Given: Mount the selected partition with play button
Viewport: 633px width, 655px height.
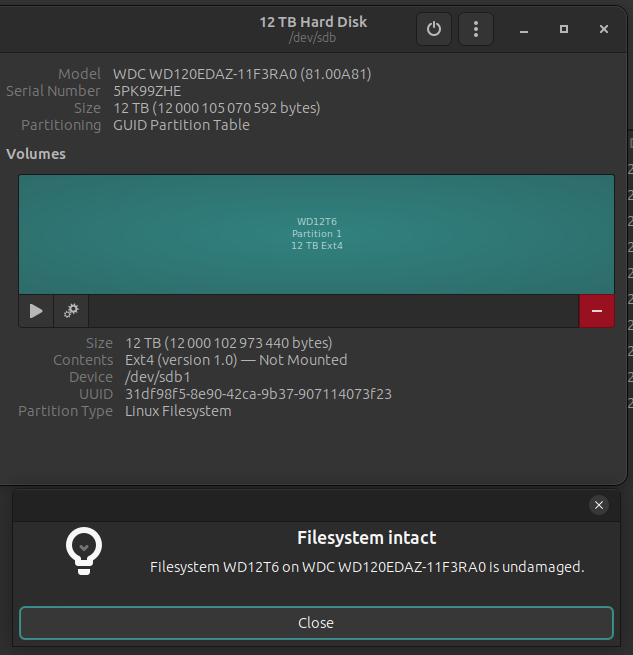Looking at the screenshot, I should pos(36,311).
